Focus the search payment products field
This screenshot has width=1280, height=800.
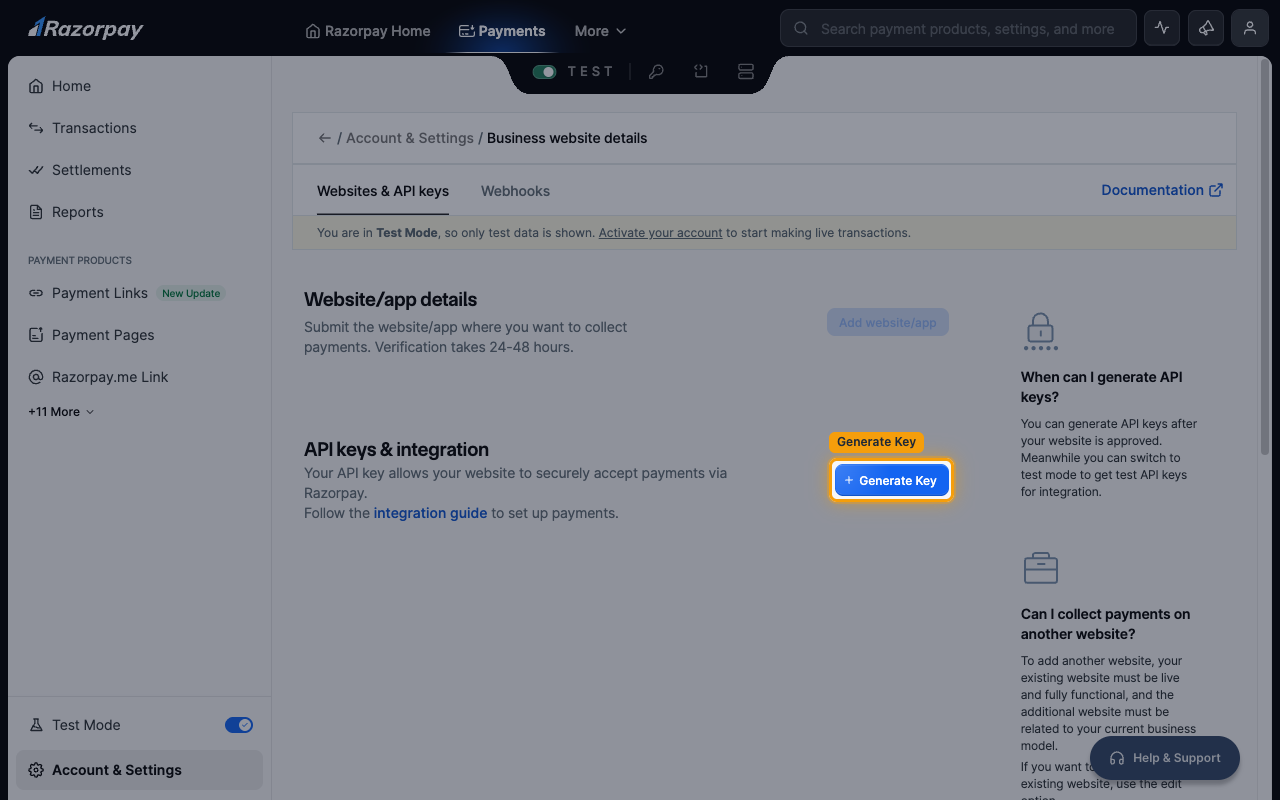958,29
